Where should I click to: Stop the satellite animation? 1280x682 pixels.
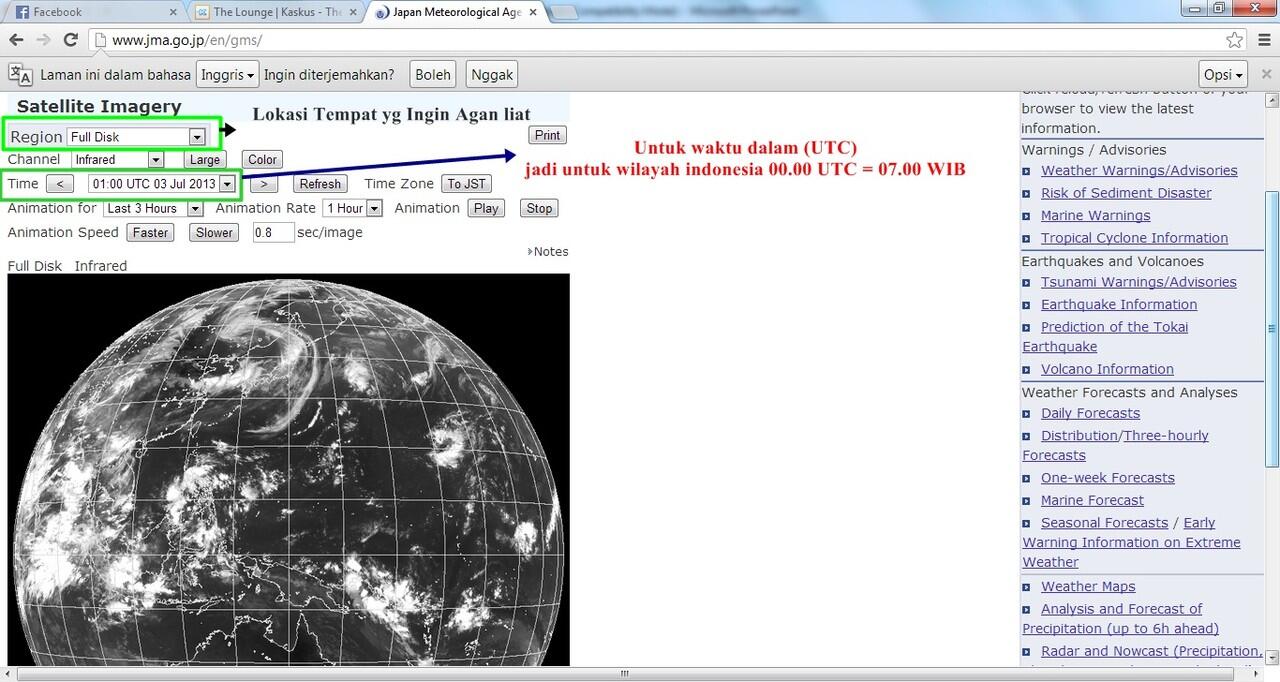coord(539,208)
